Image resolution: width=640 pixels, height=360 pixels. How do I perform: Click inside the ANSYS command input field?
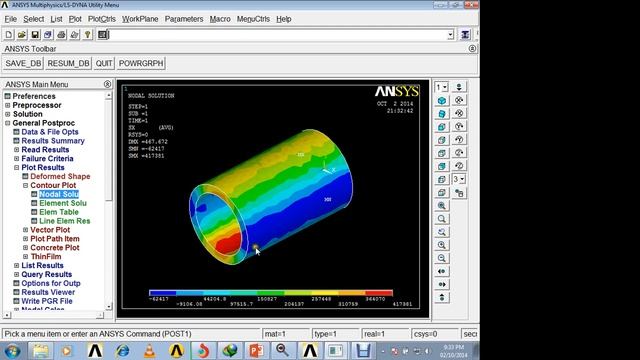click(x=278, y=35)
